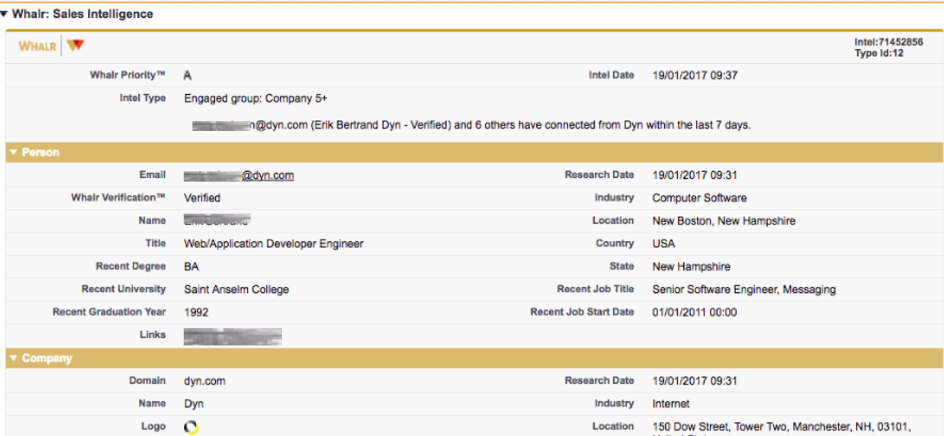This screenshot has height=436, width=944.
Task: Click the Internet industry value
Action: click(671, 403)
